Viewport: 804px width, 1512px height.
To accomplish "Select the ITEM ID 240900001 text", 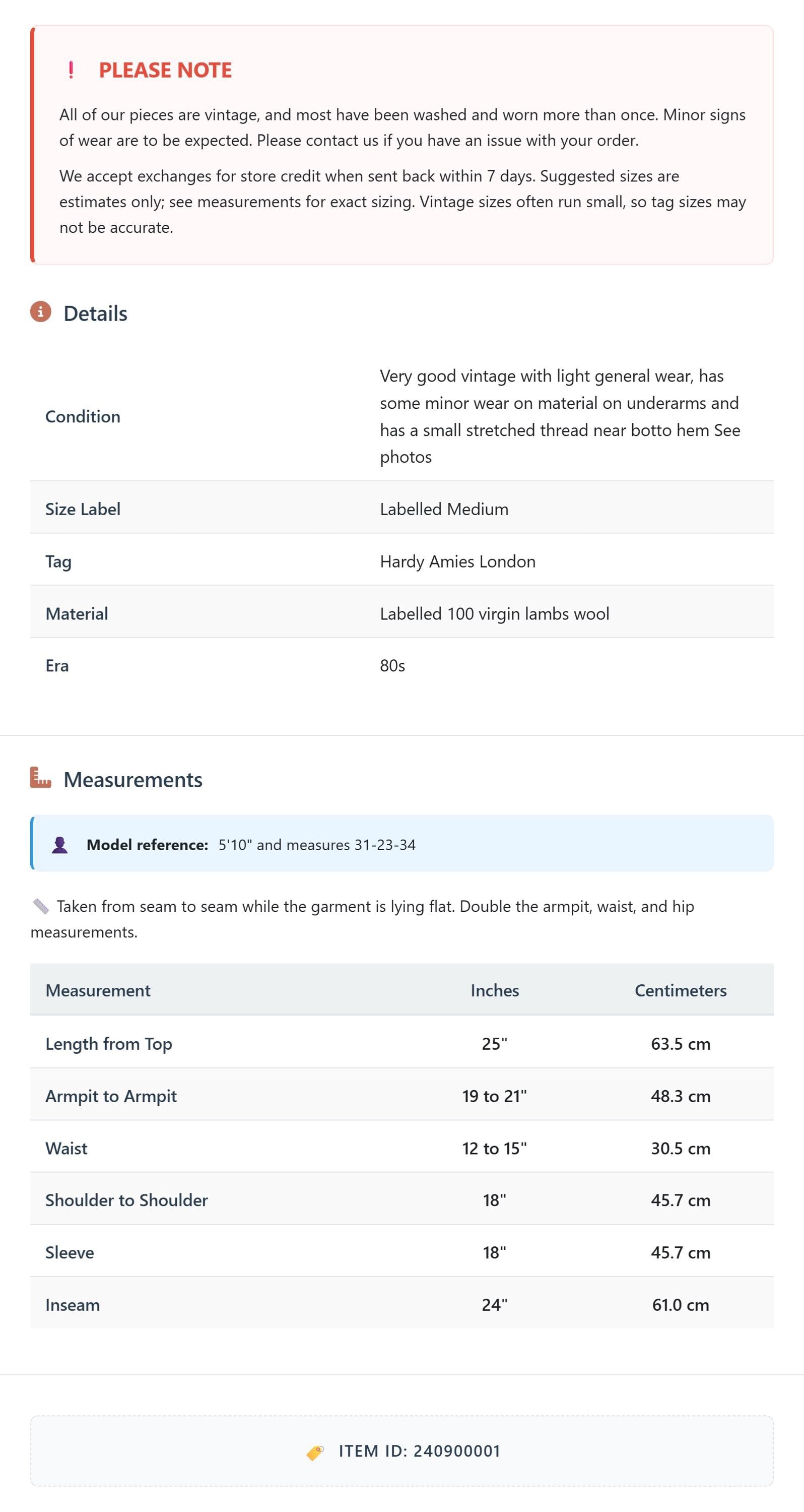I will 420,1451.
